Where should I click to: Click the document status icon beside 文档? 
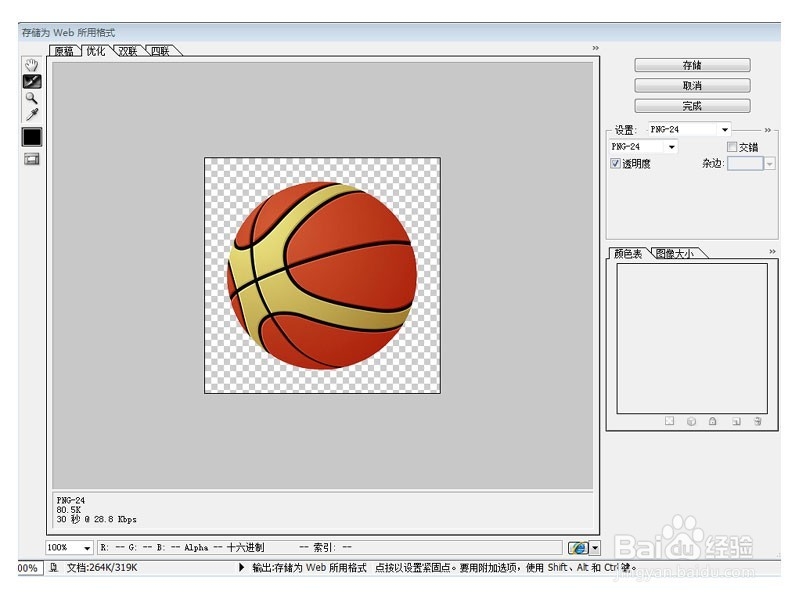(x=54, y=568)
